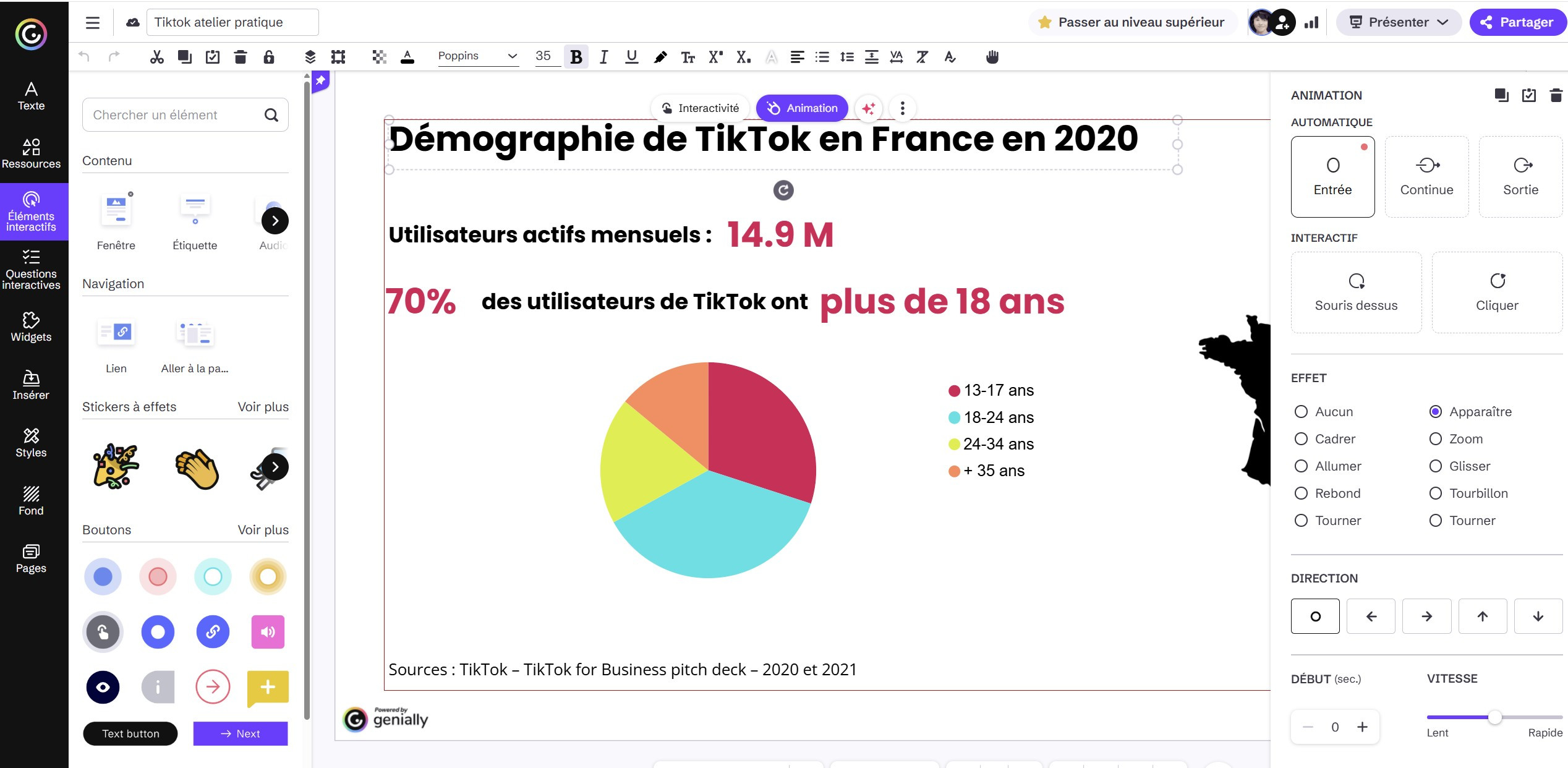Open the three-dot more options menu
Viewport: 1568px width, 768px height.
[903, 108]
